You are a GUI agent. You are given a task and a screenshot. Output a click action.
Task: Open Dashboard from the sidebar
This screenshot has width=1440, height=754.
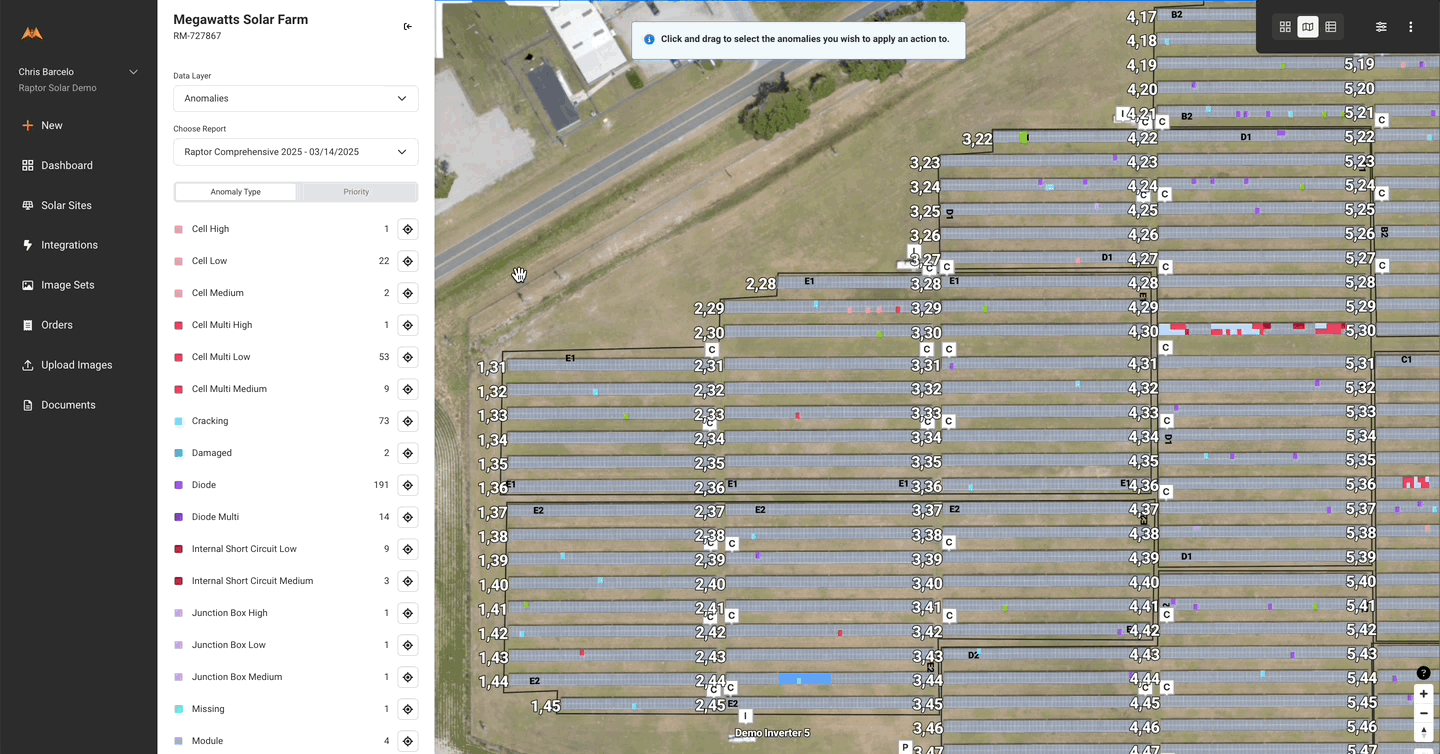pos(67,165)
